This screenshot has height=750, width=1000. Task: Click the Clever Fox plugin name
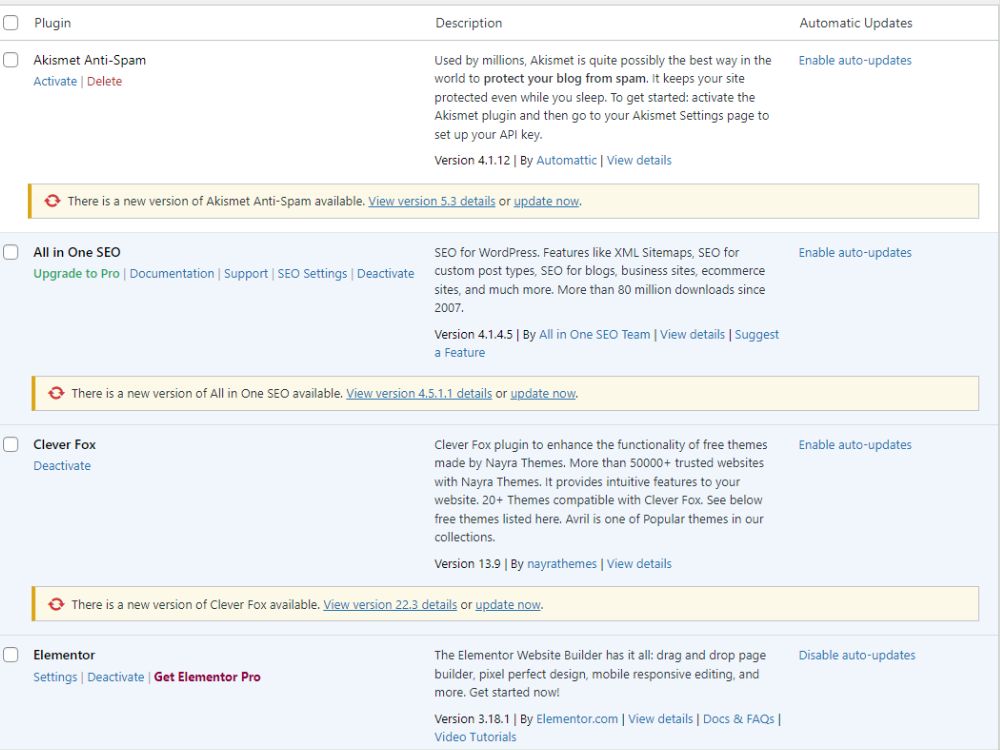pyautogui.click(x=64, y=445)
